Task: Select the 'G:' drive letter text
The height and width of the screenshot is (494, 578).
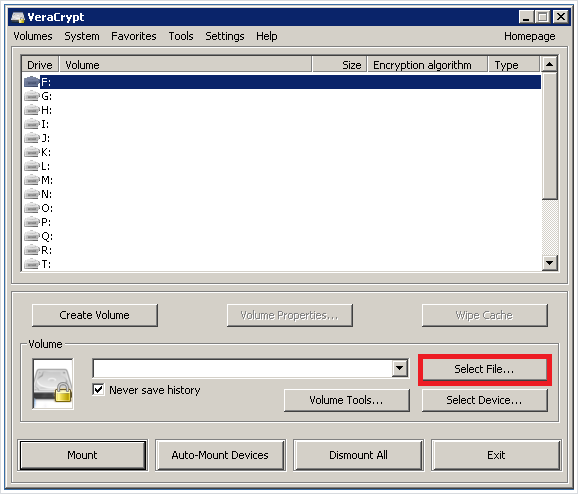Action: tap(46, 96)
